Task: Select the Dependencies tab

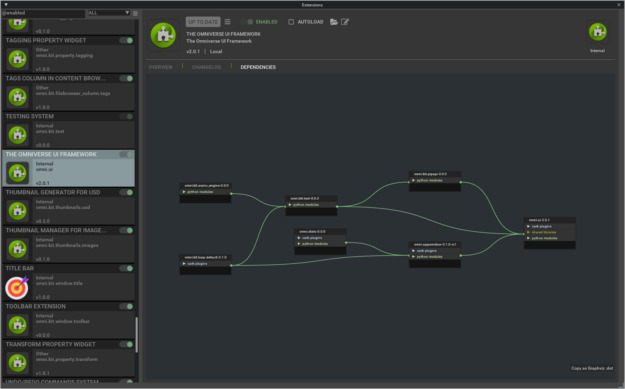Action: (x=258, y=67)
